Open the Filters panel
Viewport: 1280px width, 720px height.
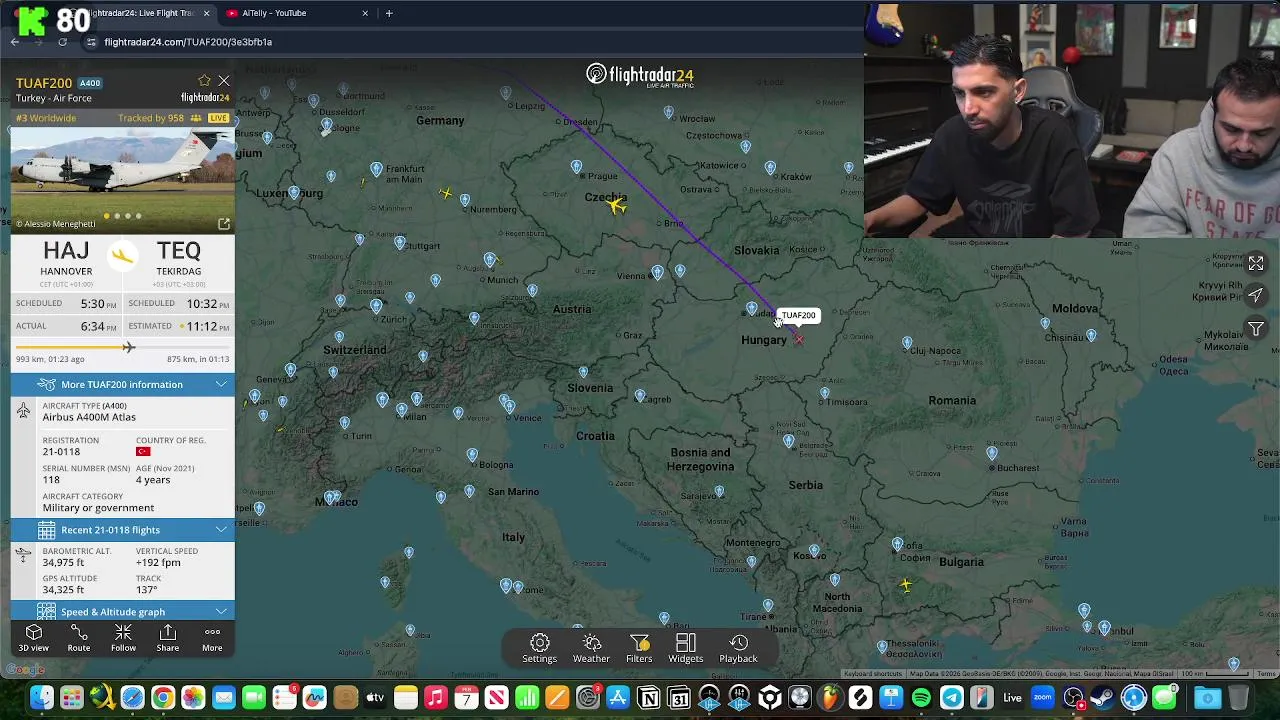point(639,648)
